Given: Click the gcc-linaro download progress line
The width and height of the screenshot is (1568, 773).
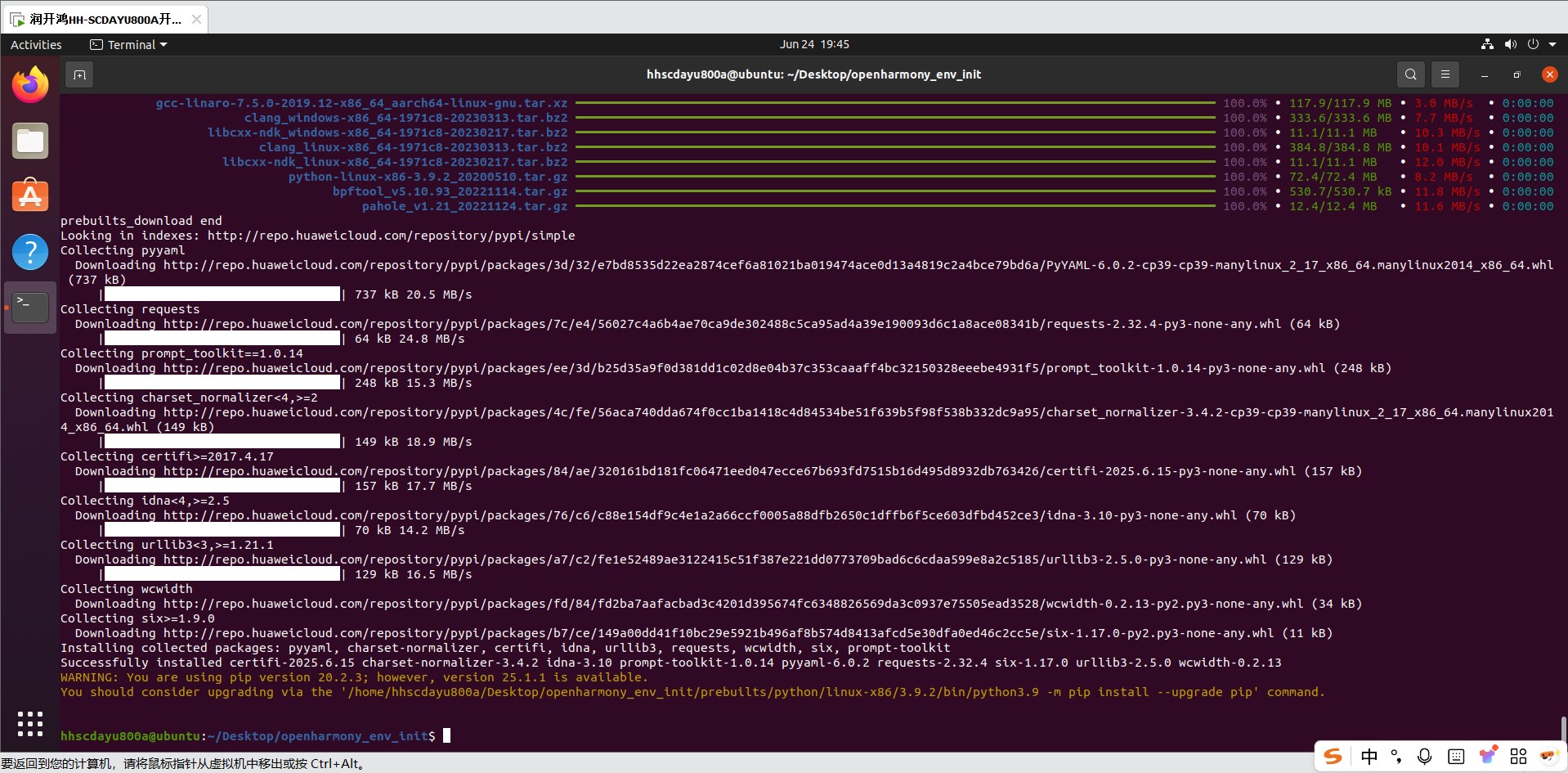Looking at the screenshot, I should tap(895, 103).
